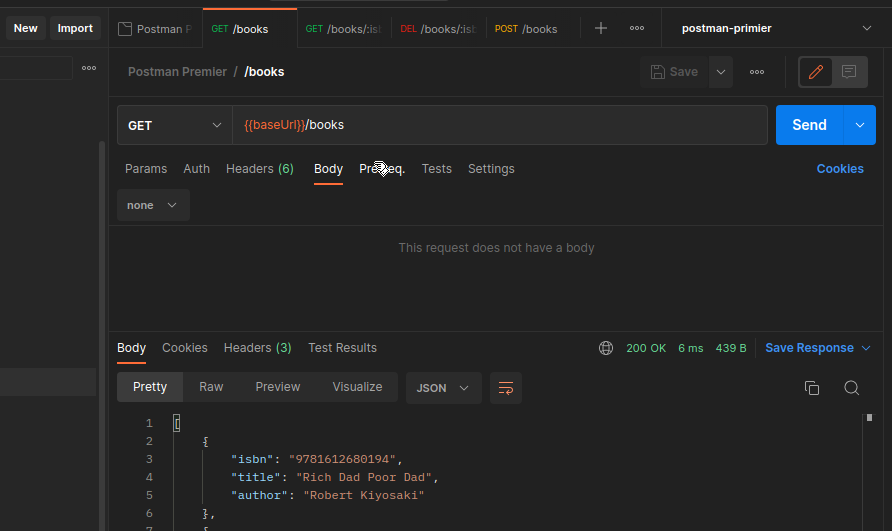Click the 6 ms response time
Image resolution: width=892 pixels, height=531 pixels.
click(x=691, y=348)
